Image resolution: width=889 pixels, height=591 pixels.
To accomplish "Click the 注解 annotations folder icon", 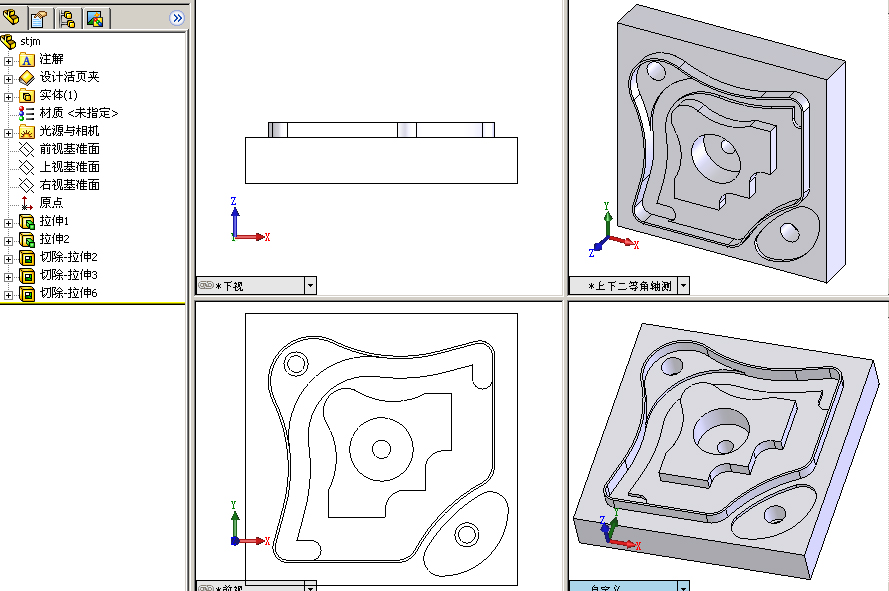I will click(x=27, y=60).
